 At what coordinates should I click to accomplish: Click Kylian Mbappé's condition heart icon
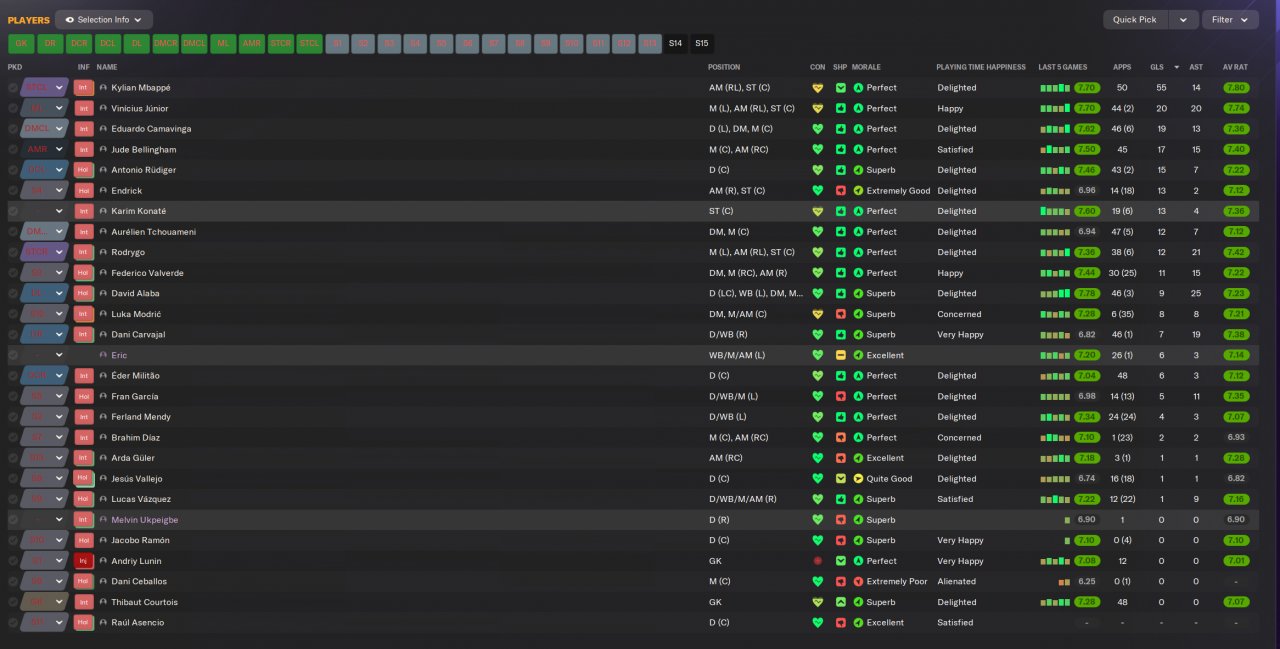[x=817, y=88]
